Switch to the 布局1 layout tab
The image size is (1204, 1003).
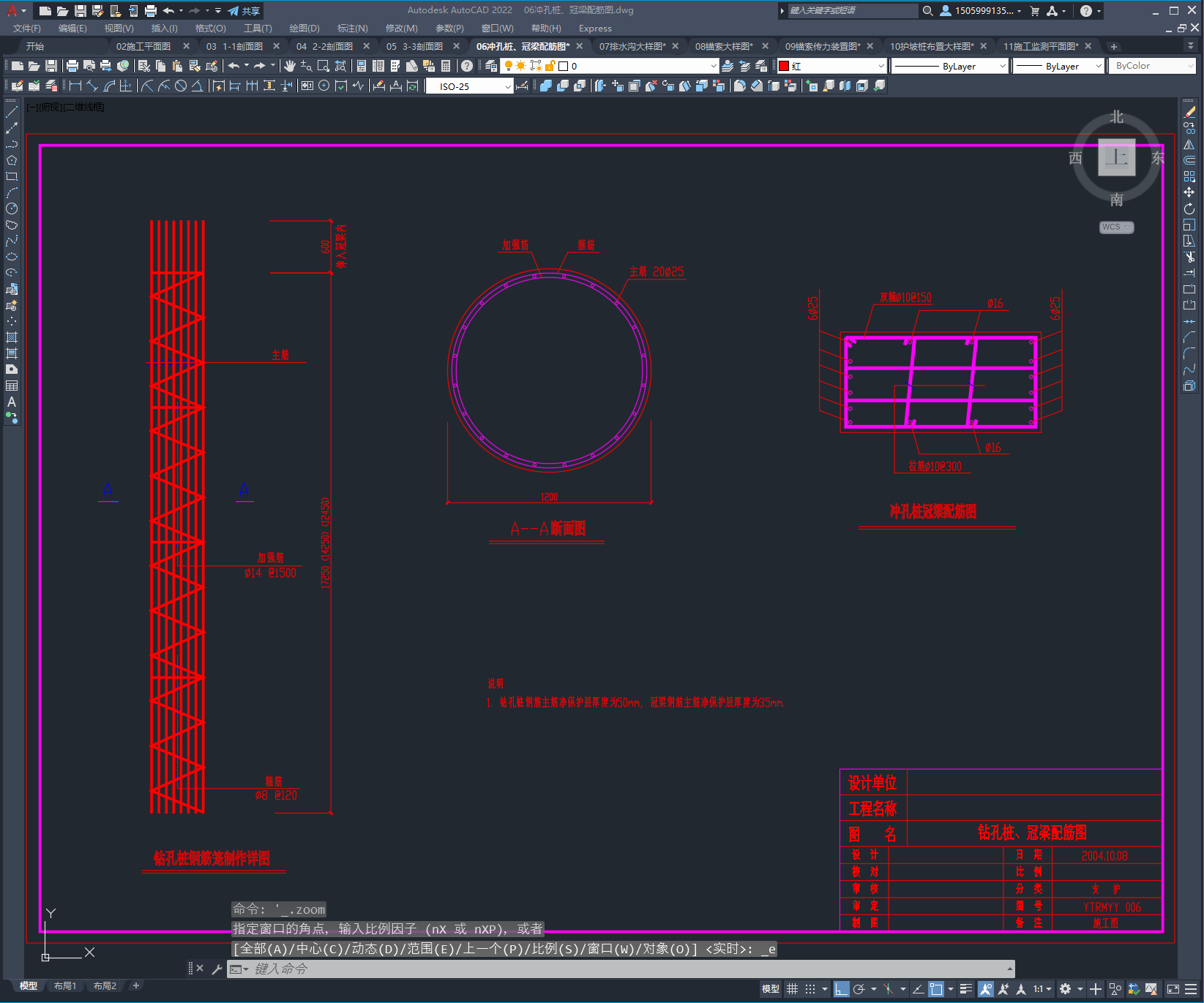pos(65,986)
